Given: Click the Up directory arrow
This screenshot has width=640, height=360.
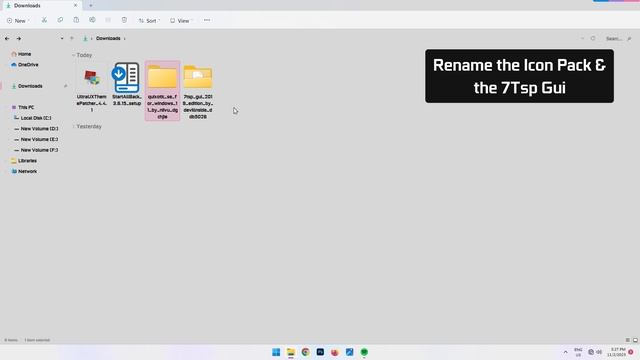Looking at the screenshot, I should tap(72, 38).
